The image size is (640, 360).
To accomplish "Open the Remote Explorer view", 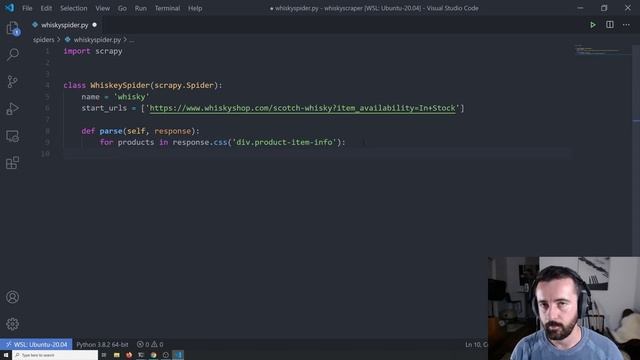I will click(x=13, y=136).
